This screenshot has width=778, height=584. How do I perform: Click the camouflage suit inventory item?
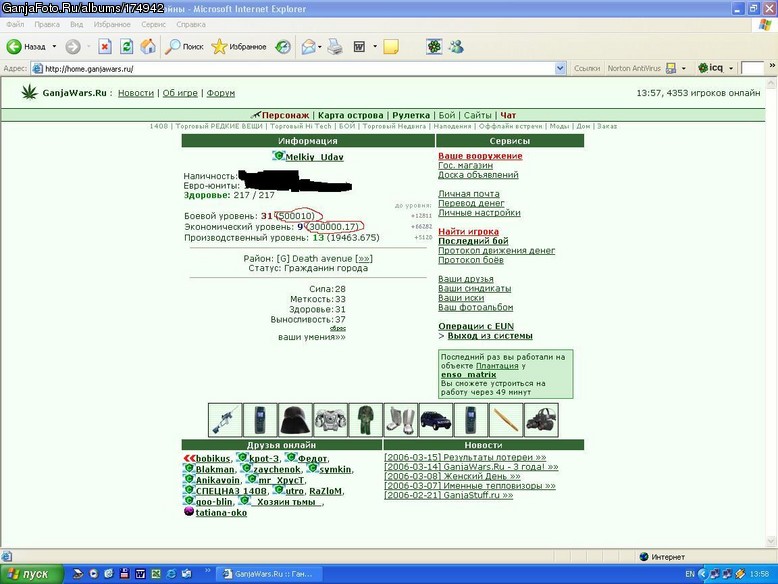[366, 420]
